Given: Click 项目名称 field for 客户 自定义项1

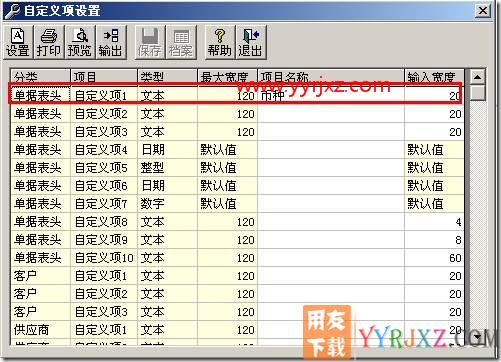Looking at the screenshot, I should [x=331, y=276].
